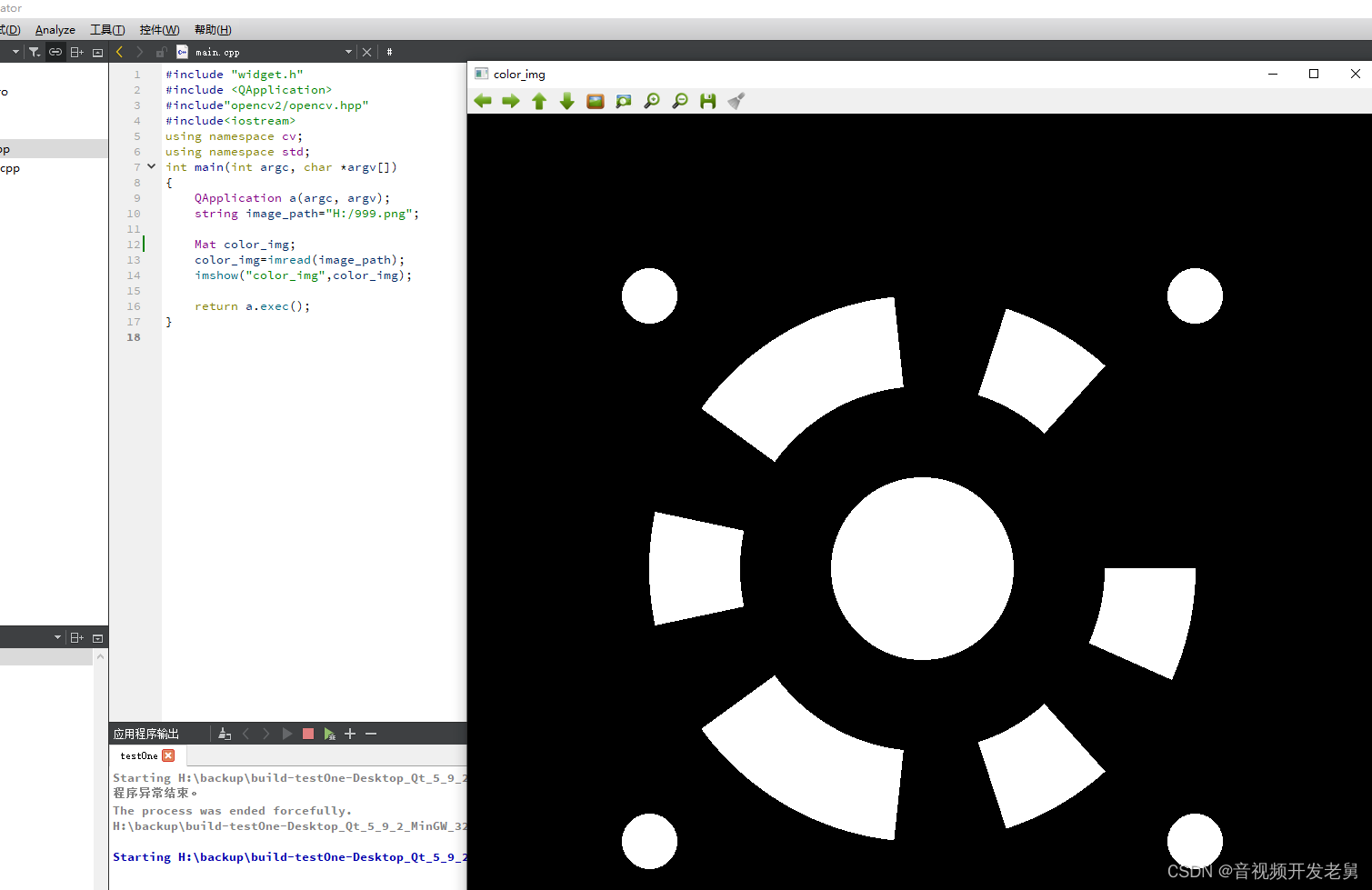
Task: Collapse the main function fold arrow
Action: tap(151, 166)
